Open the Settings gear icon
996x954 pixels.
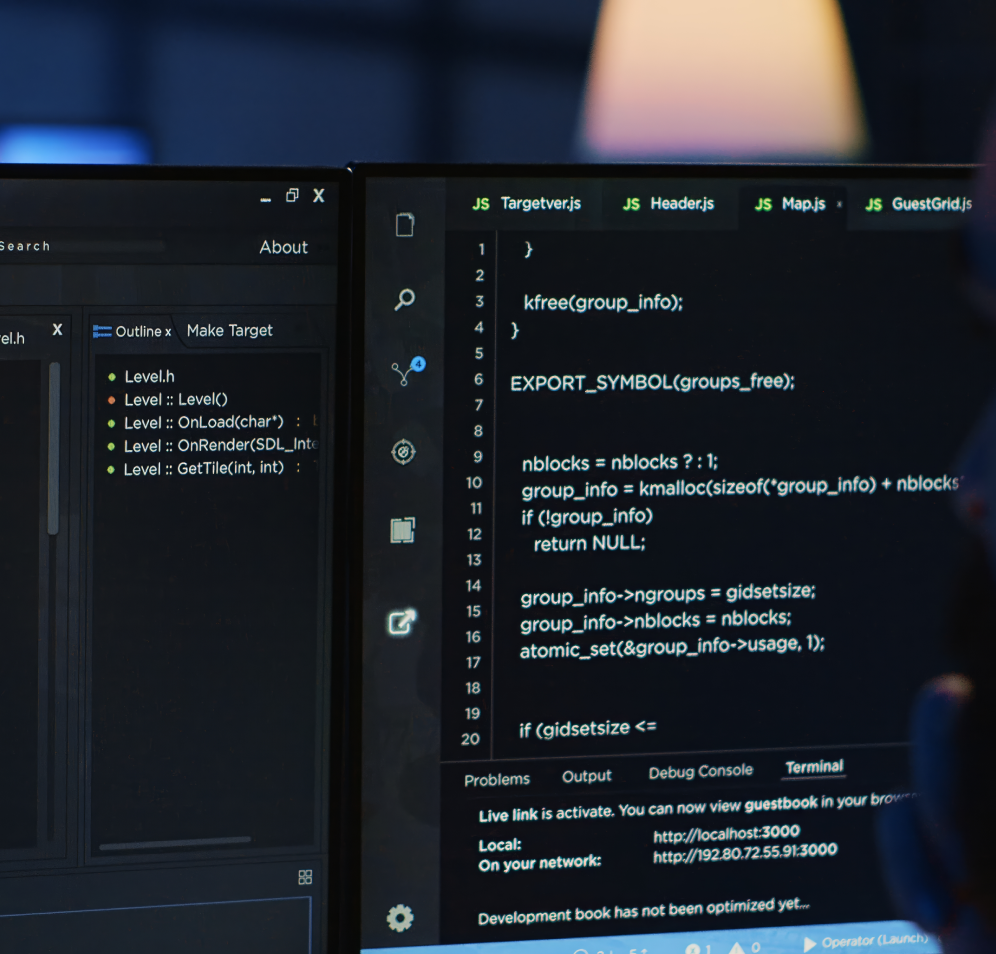400,918
